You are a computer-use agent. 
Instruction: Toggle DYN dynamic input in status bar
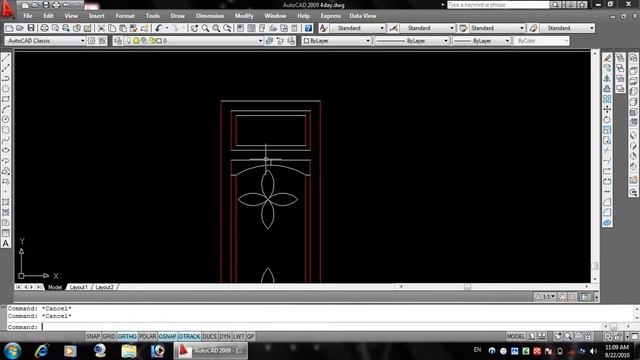pos(225,336)
